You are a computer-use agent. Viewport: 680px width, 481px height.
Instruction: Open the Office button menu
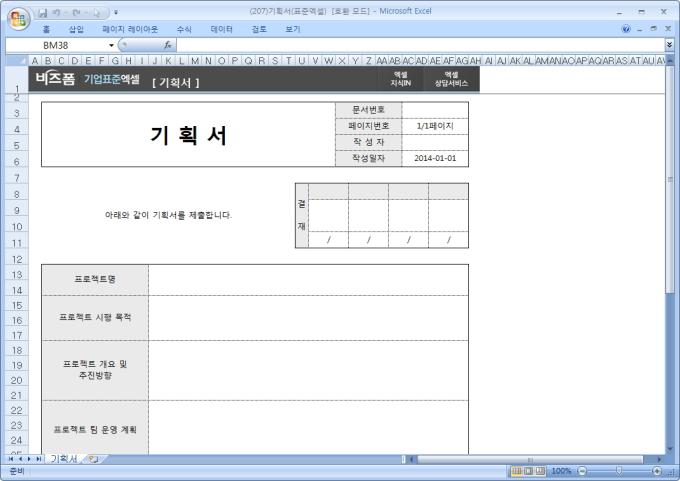pyautogui.click(x=18, y=19)
